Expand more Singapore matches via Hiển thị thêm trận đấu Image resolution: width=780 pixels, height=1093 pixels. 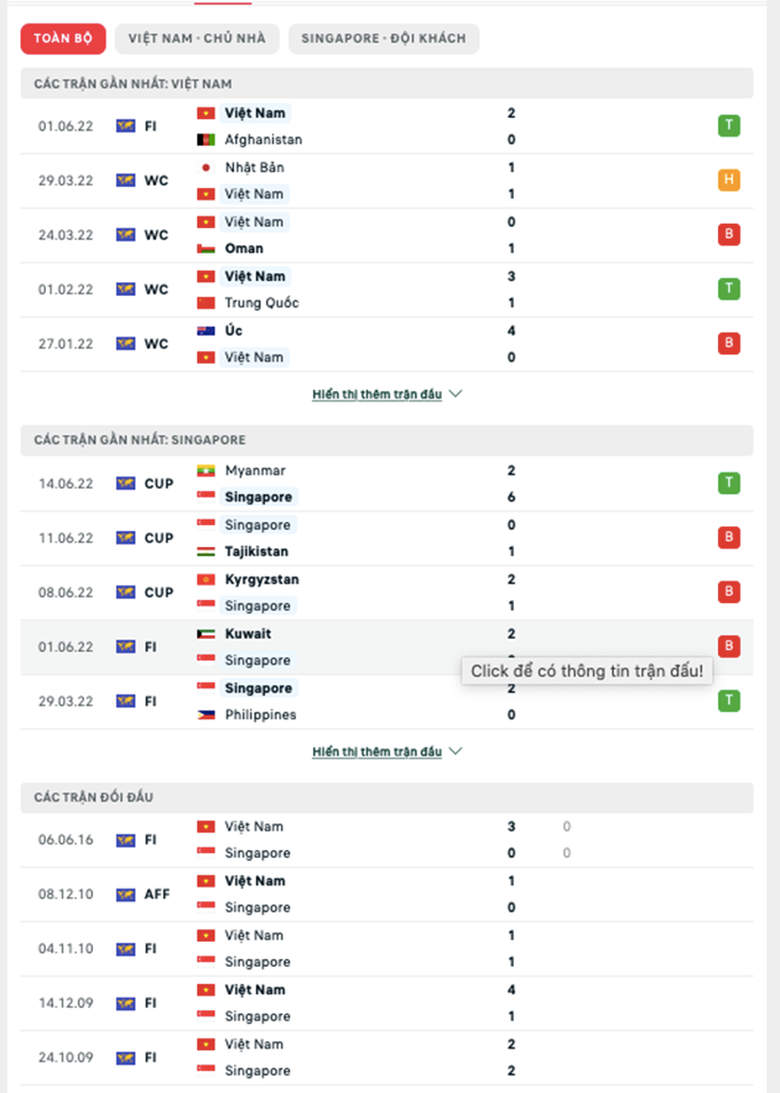[376, 751]
